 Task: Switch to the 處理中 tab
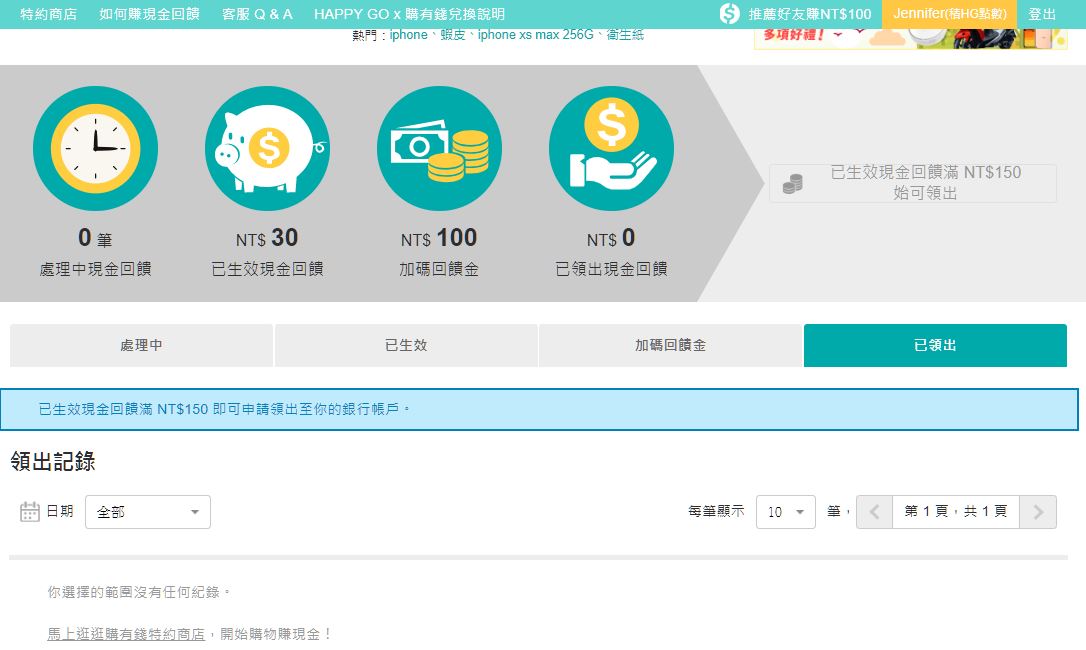141,345
